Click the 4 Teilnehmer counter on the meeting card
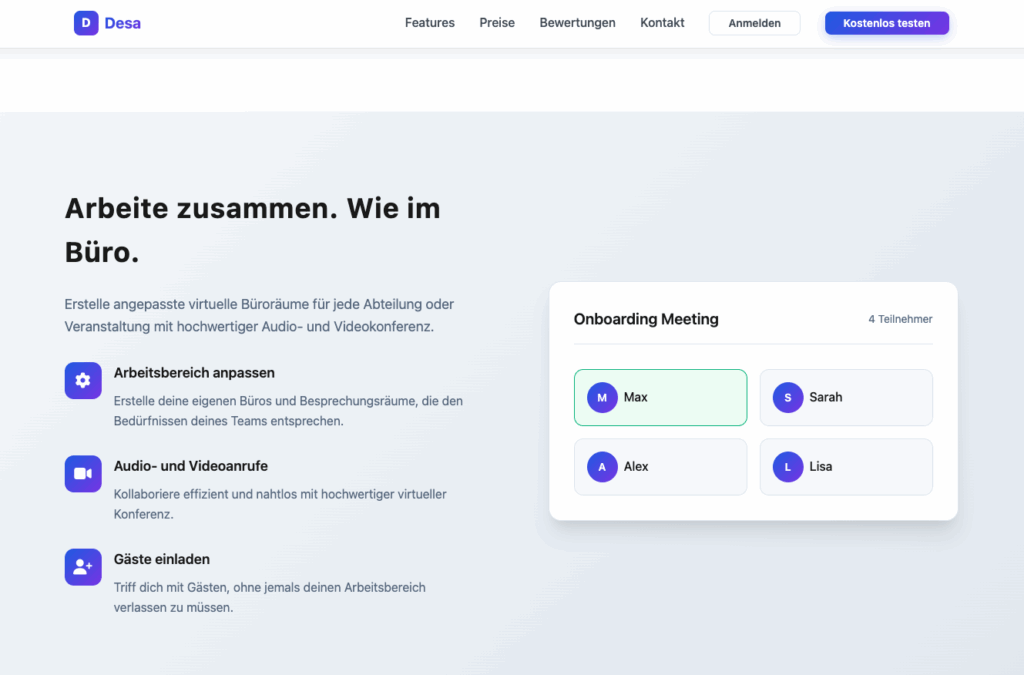 (898, 319)
